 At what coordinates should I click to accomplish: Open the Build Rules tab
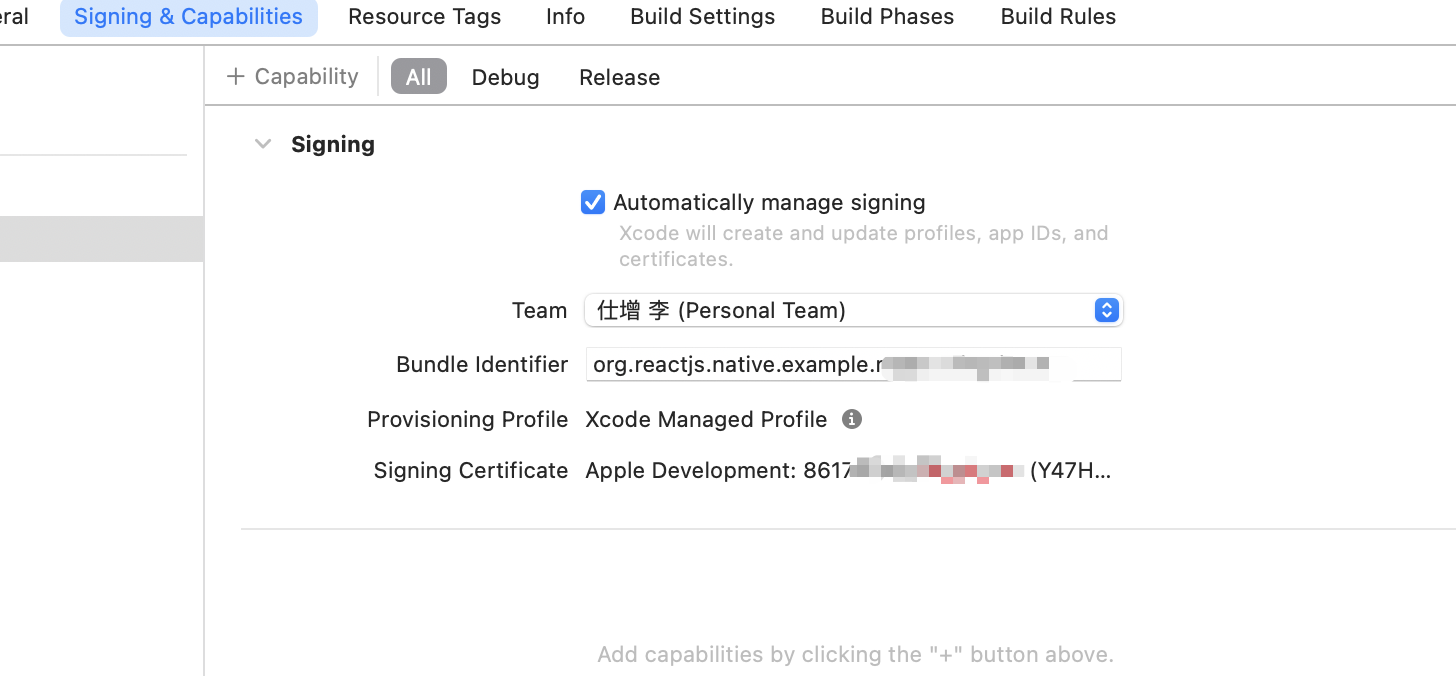click(x=1058, y=17)
